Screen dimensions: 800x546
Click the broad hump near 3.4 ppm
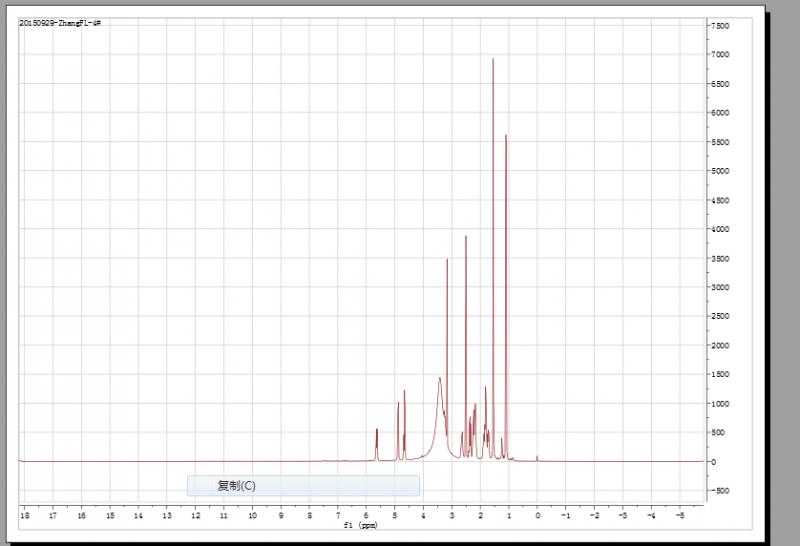[440, 379]
